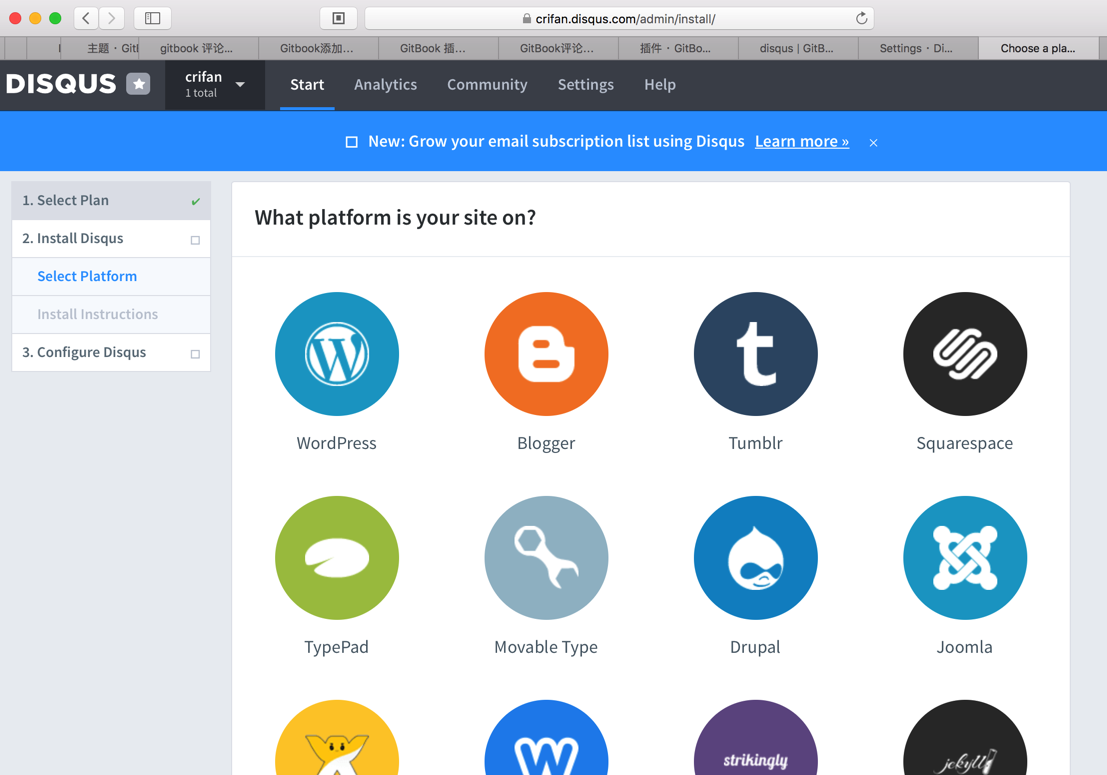This screenshot has width=1107, height=775.
Task: Dismiss the blue announcement banner
Action: [873, 143]
